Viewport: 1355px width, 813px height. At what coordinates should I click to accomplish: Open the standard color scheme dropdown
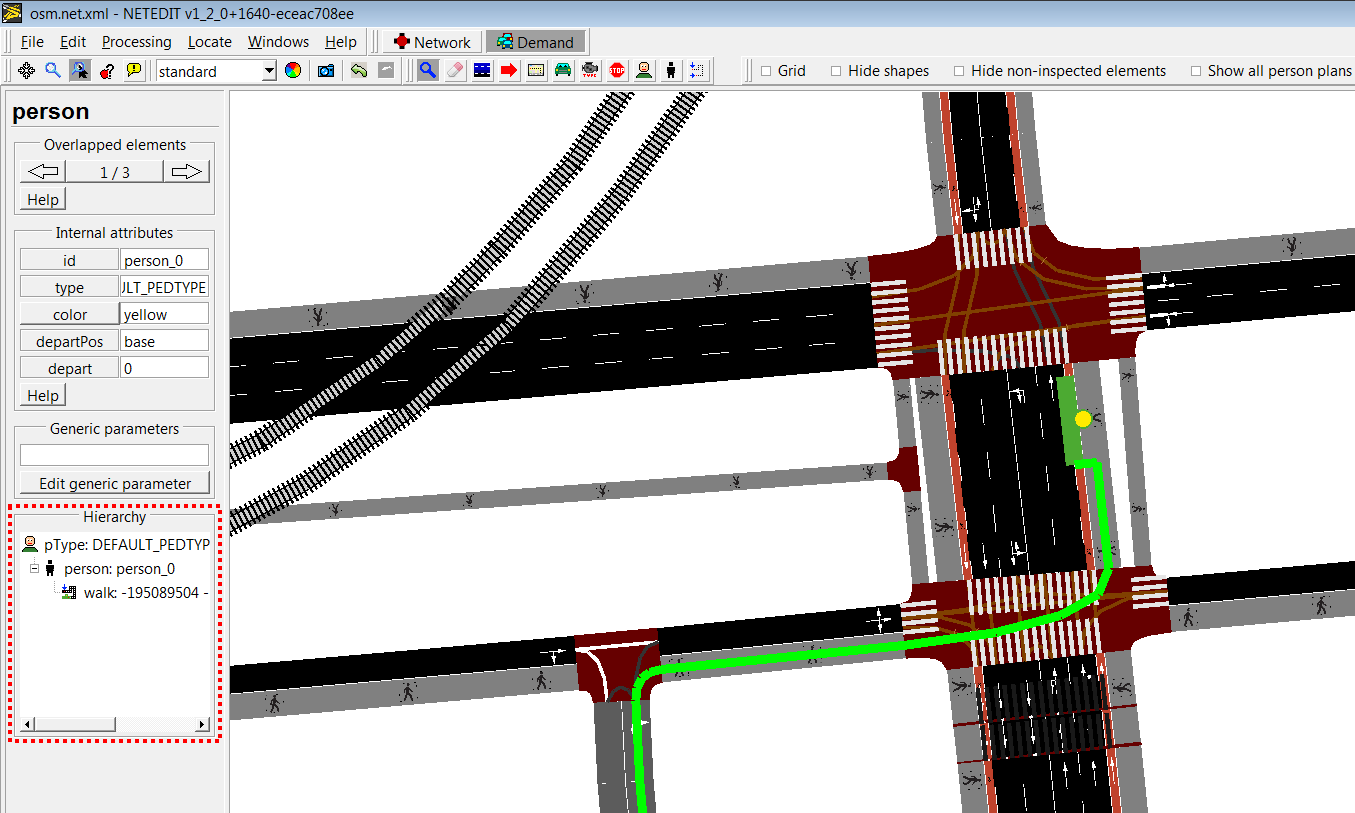(269, 71)
